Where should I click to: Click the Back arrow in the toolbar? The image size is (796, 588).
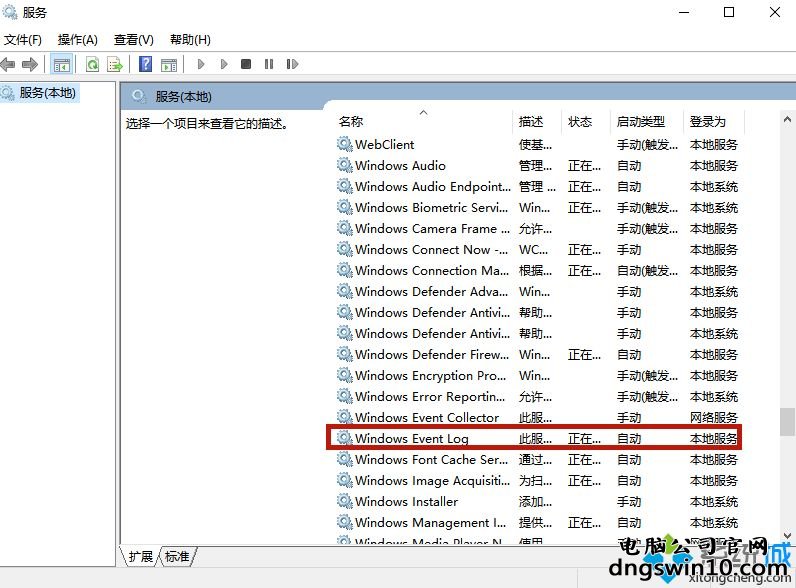pos(8,64)
